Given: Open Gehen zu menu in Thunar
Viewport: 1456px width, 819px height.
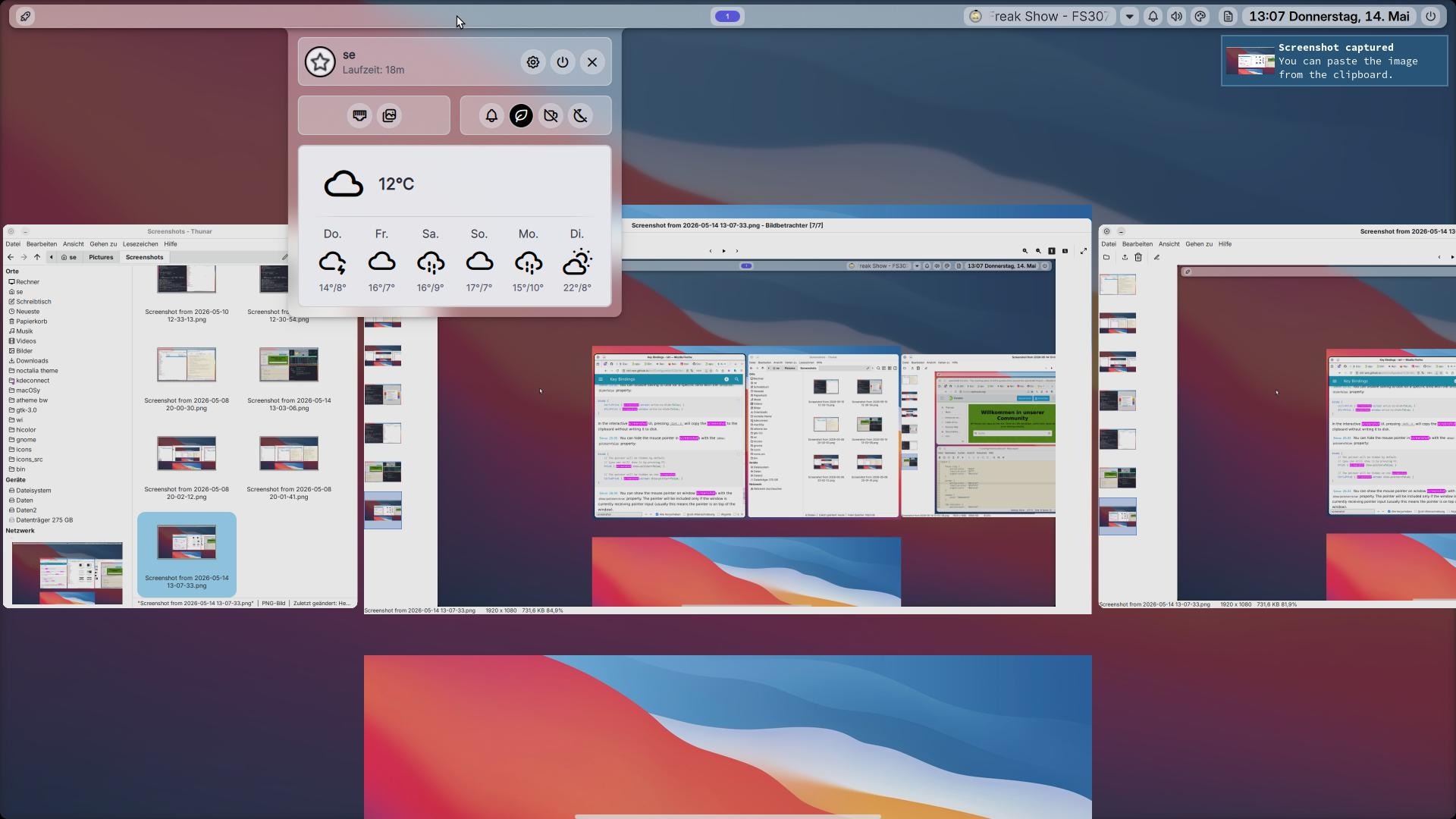Looking at the screenshot, I should [x=103, y=244].
